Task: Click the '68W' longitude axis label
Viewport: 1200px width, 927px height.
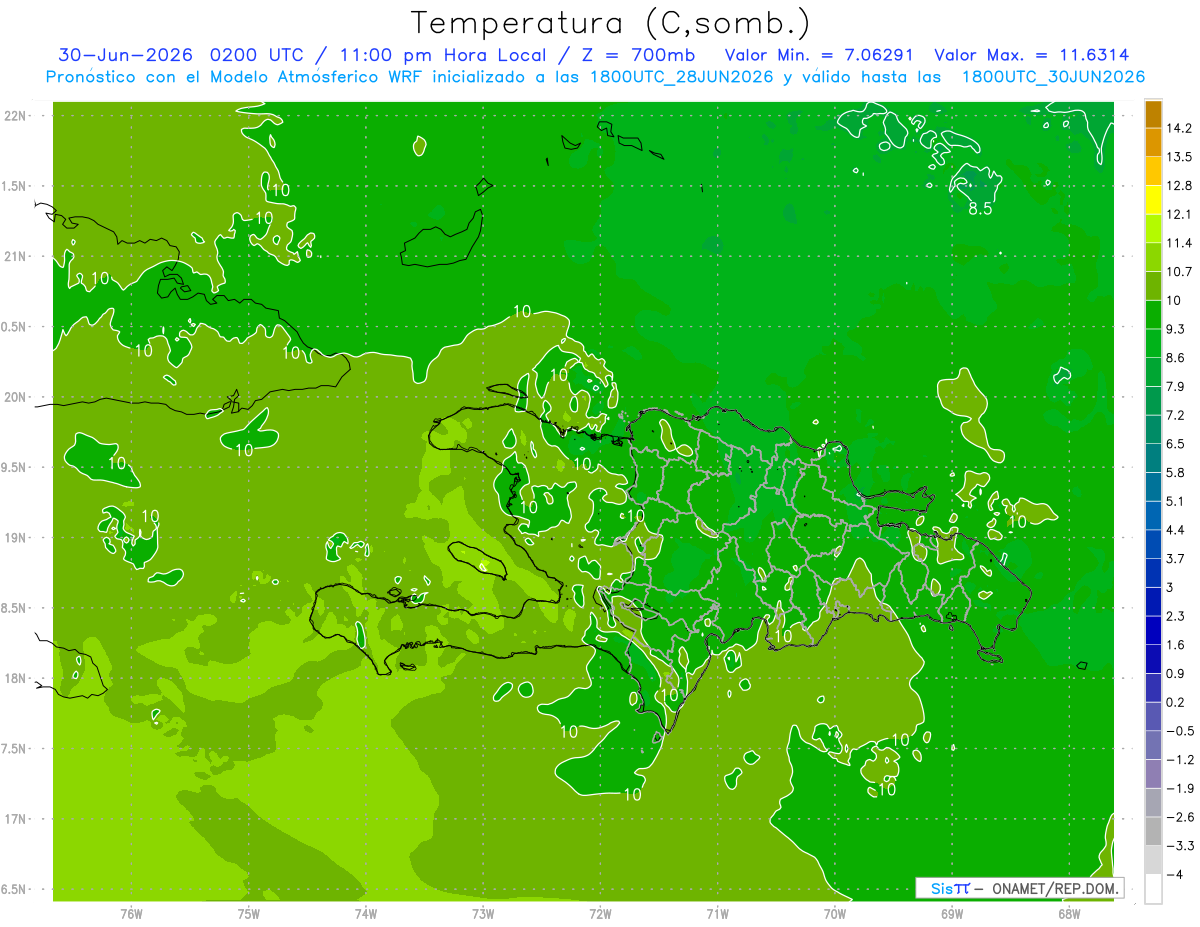Action: click(1069, 913)
